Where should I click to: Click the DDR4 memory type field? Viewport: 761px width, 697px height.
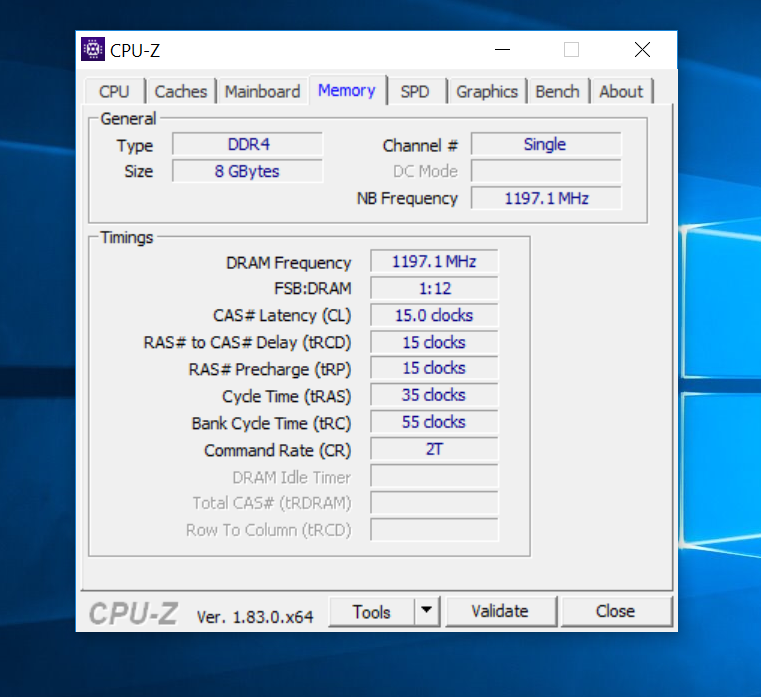(248, 144)
